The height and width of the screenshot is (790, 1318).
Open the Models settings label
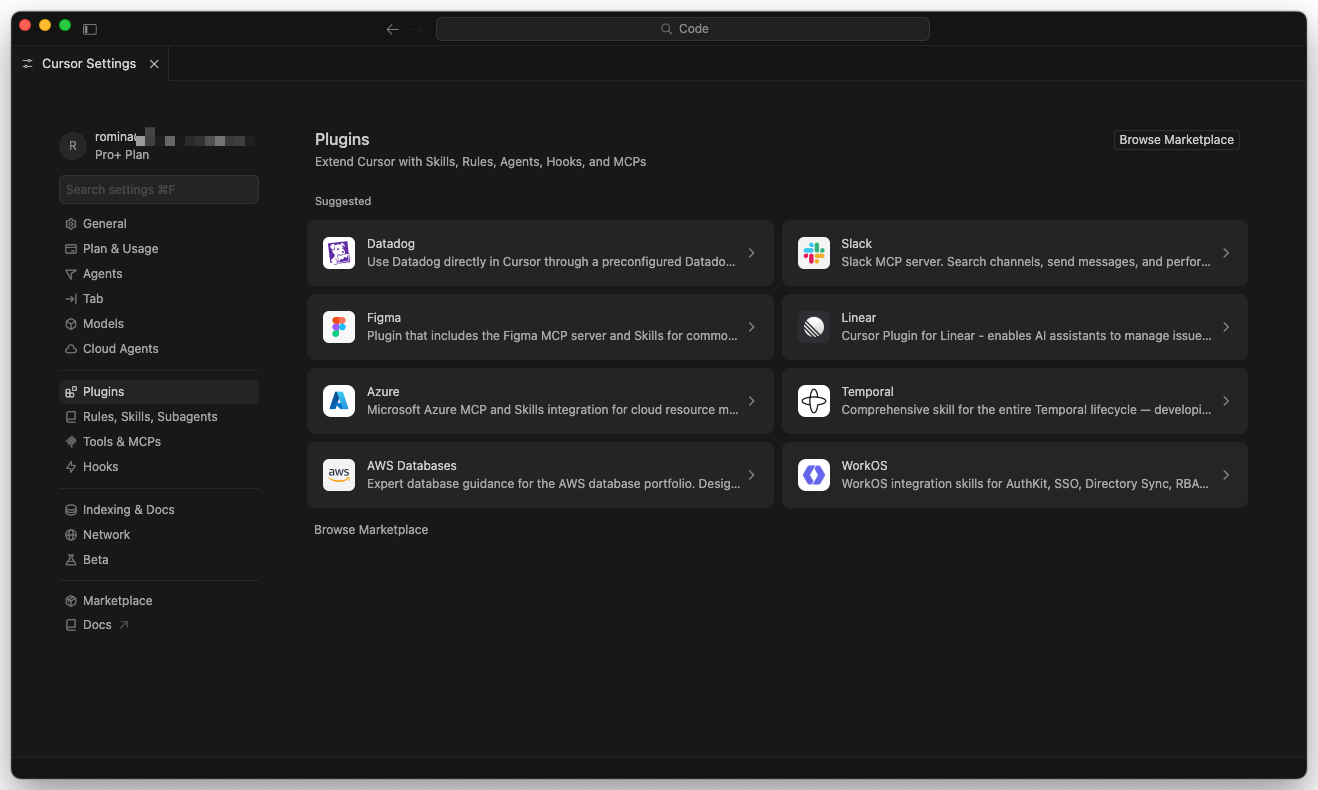pyautogui.click(x=103, y=324)
